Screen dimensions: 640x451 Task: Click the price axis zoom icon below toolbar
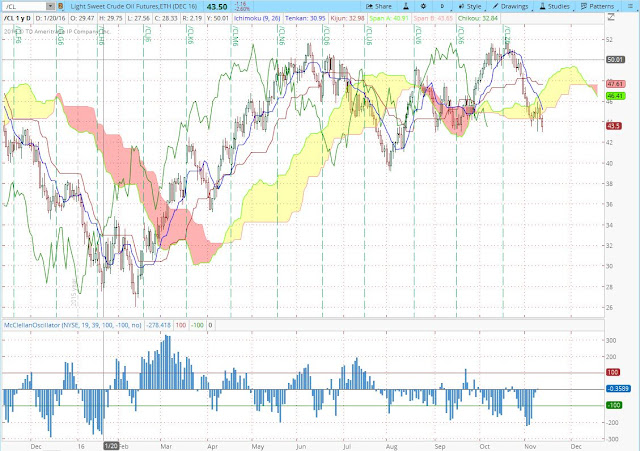611,17
